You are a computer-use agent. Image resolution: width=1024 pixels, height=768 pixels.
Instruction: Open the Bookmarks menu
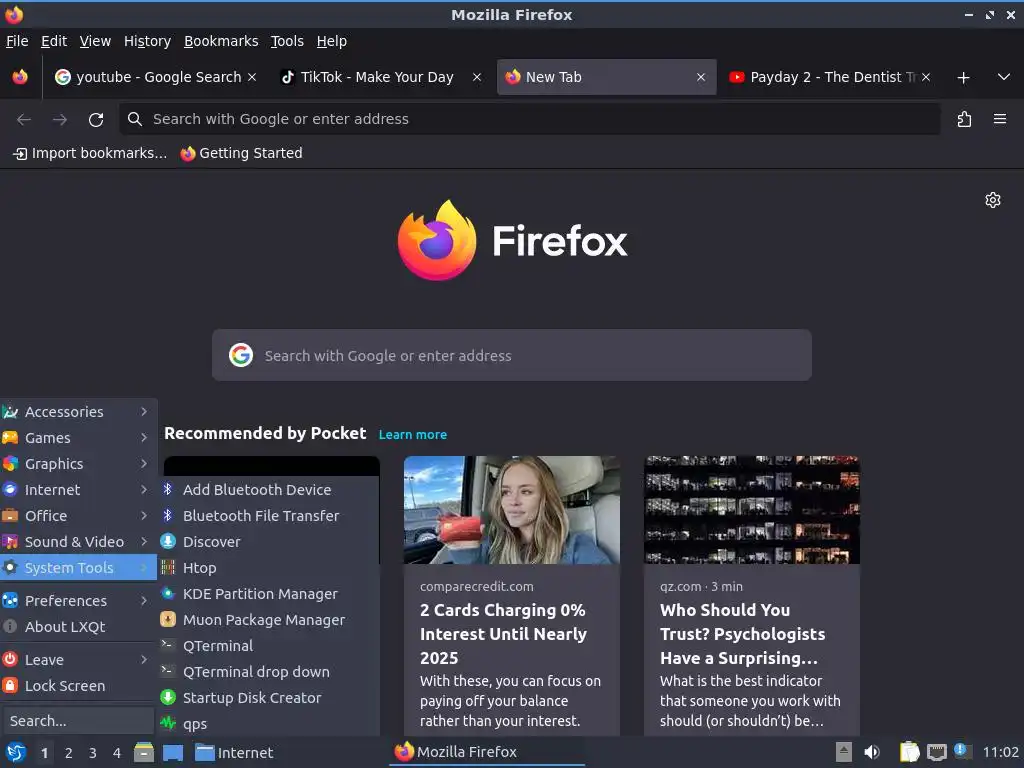[x=221, y=41]
